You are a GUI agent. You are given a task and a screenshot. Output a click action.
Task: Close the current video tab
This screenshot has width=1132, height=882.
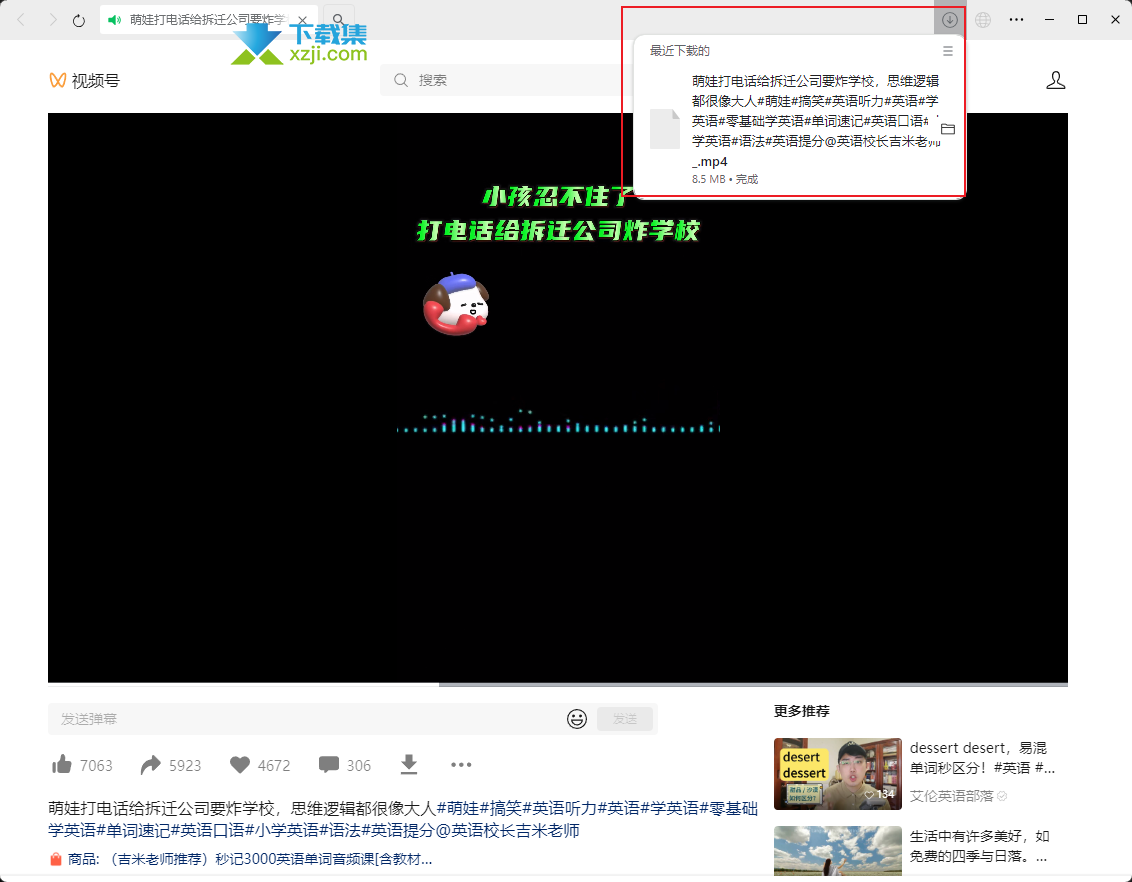coord(302,20)
